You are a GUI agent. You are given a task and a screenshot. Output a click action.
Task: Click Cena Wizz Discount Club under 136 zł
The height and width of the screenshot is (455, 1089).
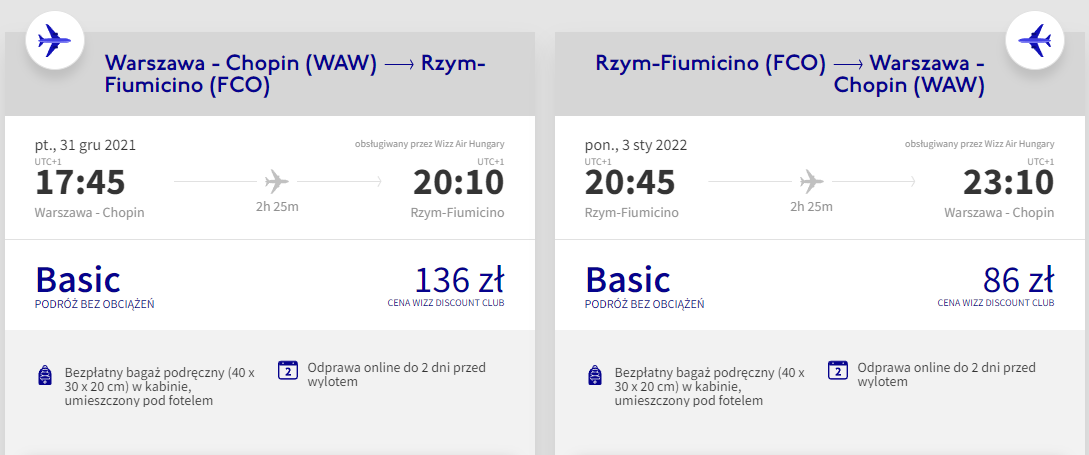click(x=446, y=302)
